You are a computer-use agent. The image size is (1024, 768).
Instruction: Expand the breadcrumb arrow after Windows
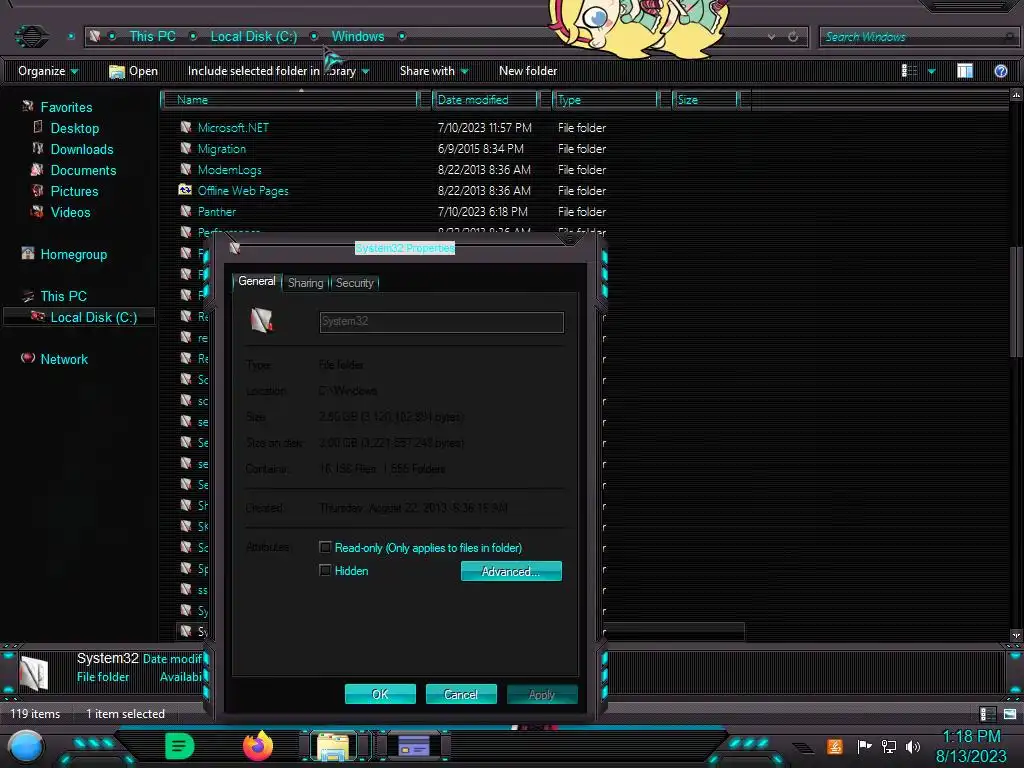[402, 37]
